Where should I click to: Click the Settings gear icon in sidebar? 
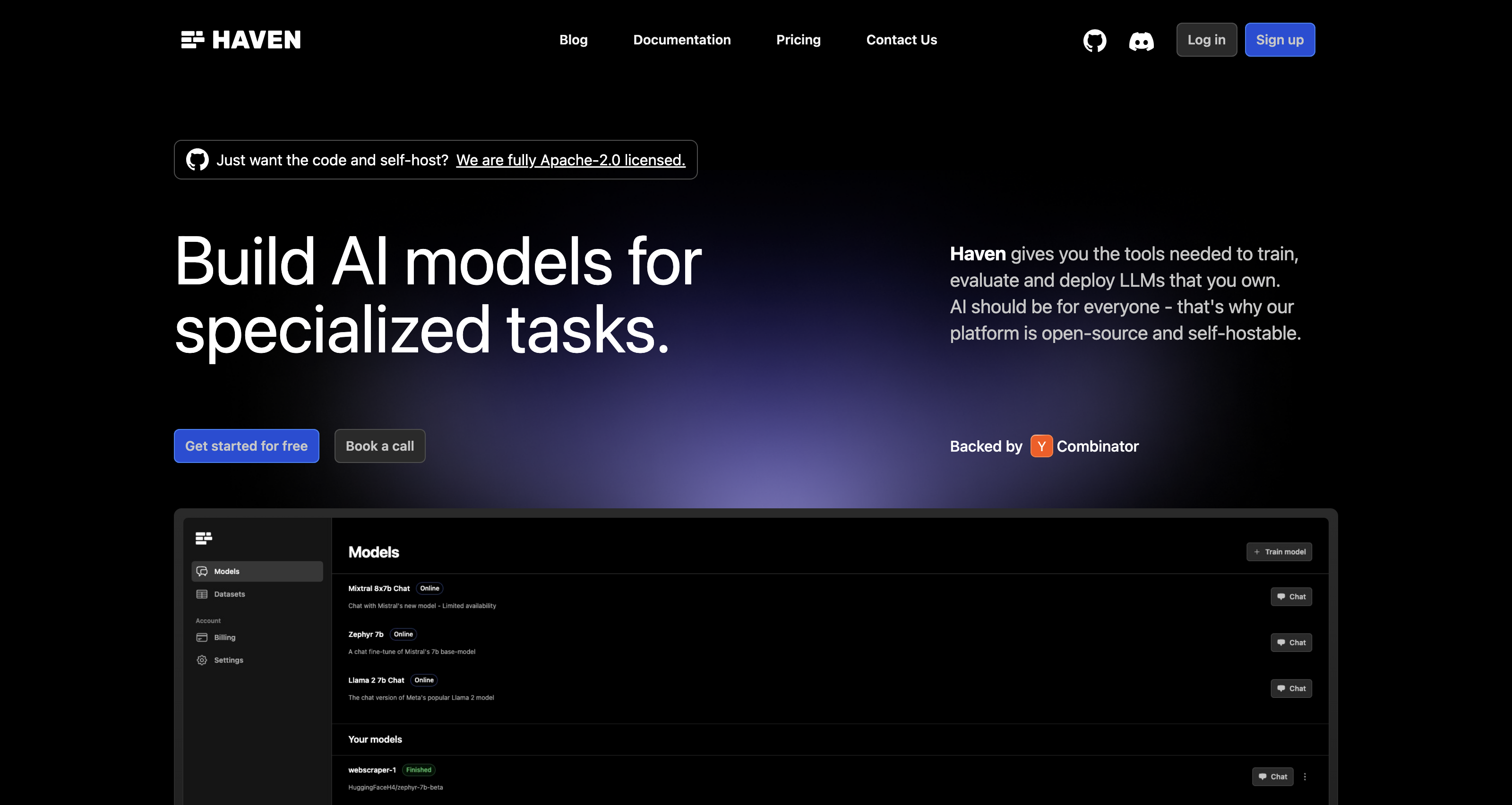click(202, 660)
